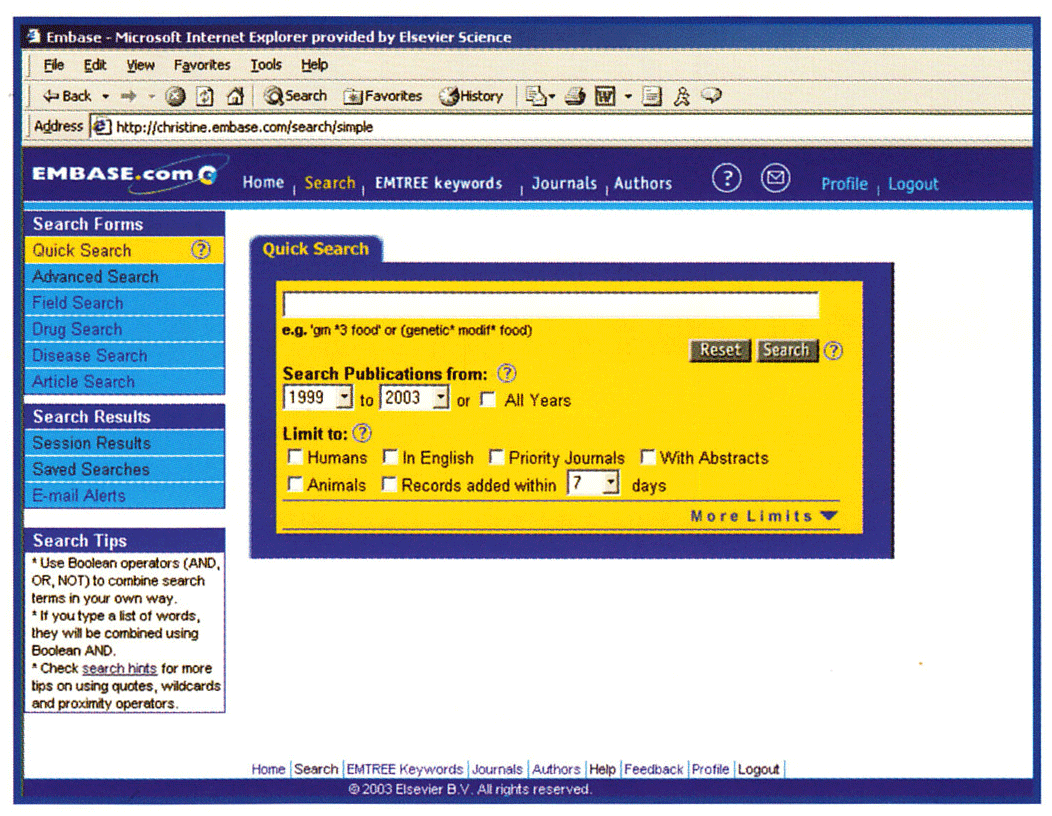Tick the All Years checkbox
The width and height of the screenshot is (1052, 816).
click(488, 399)
